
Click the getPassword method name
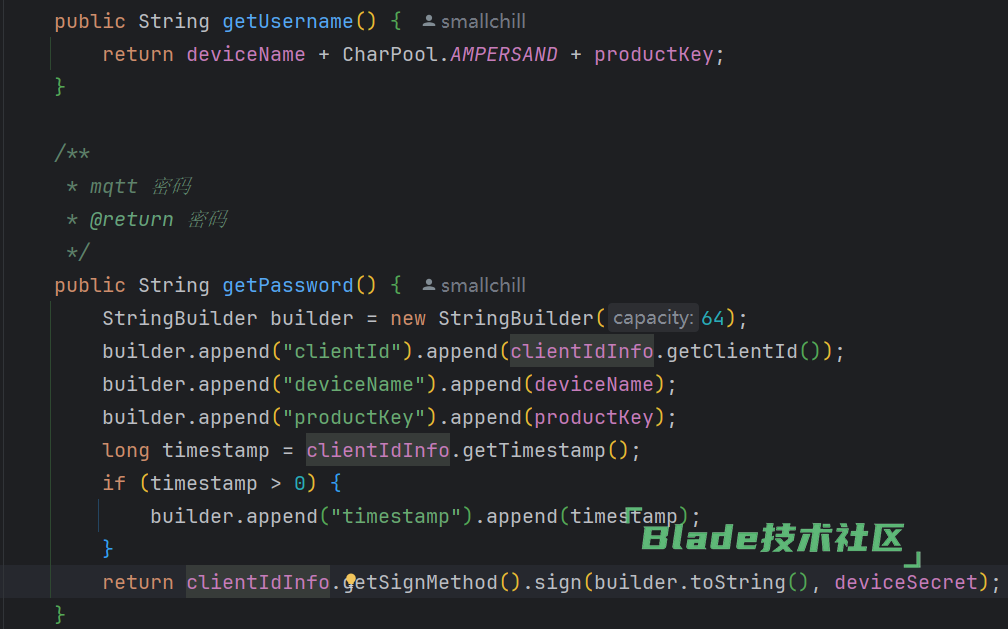[287, 285]
